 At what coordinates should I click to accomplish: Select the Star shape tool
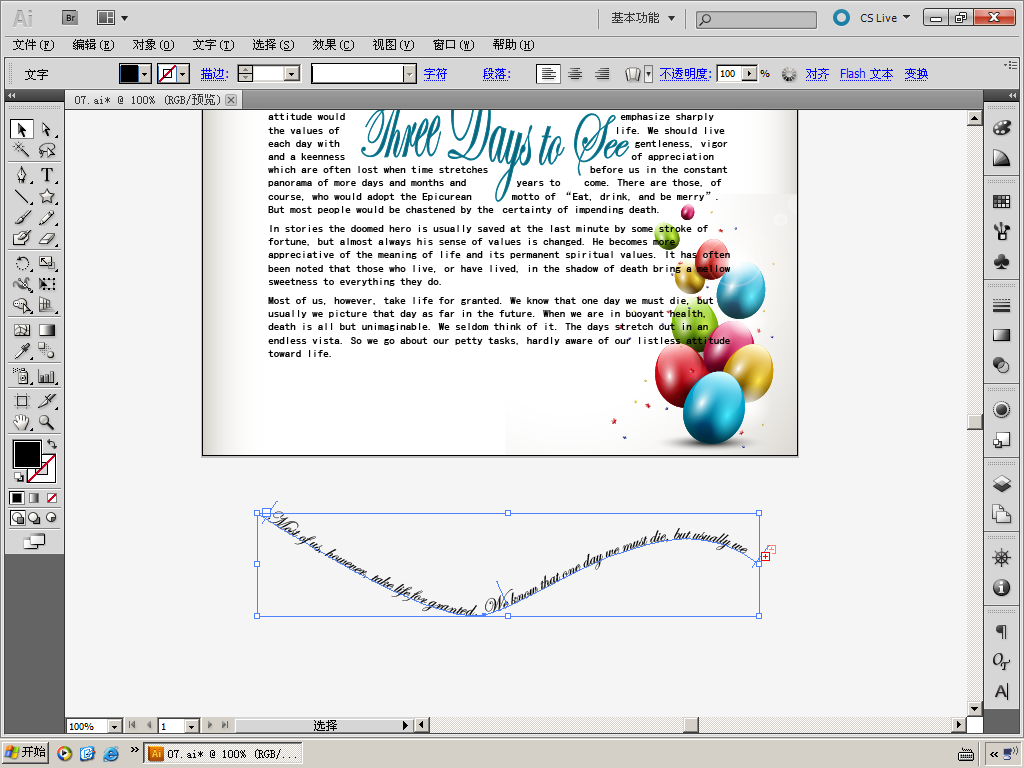46,197
